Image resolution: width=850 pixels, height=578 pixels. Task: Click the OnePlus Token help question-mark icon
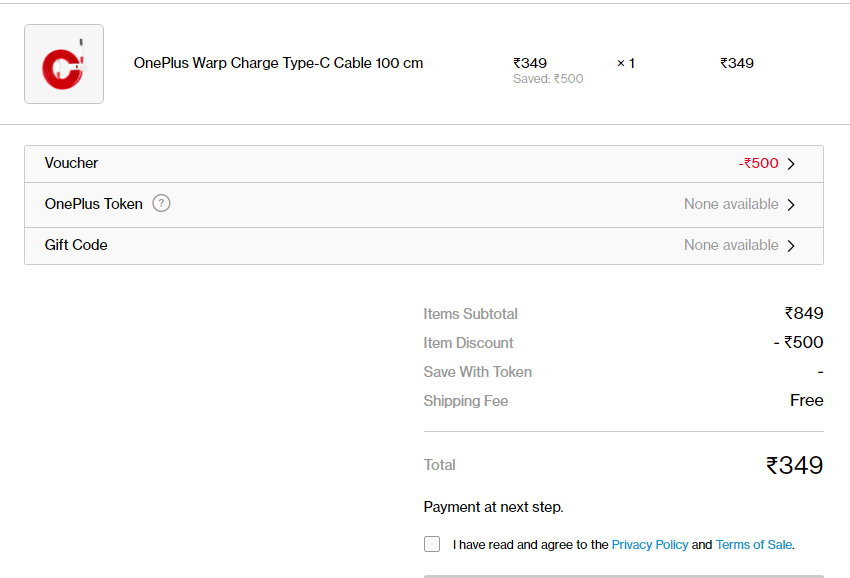point(161,203)
